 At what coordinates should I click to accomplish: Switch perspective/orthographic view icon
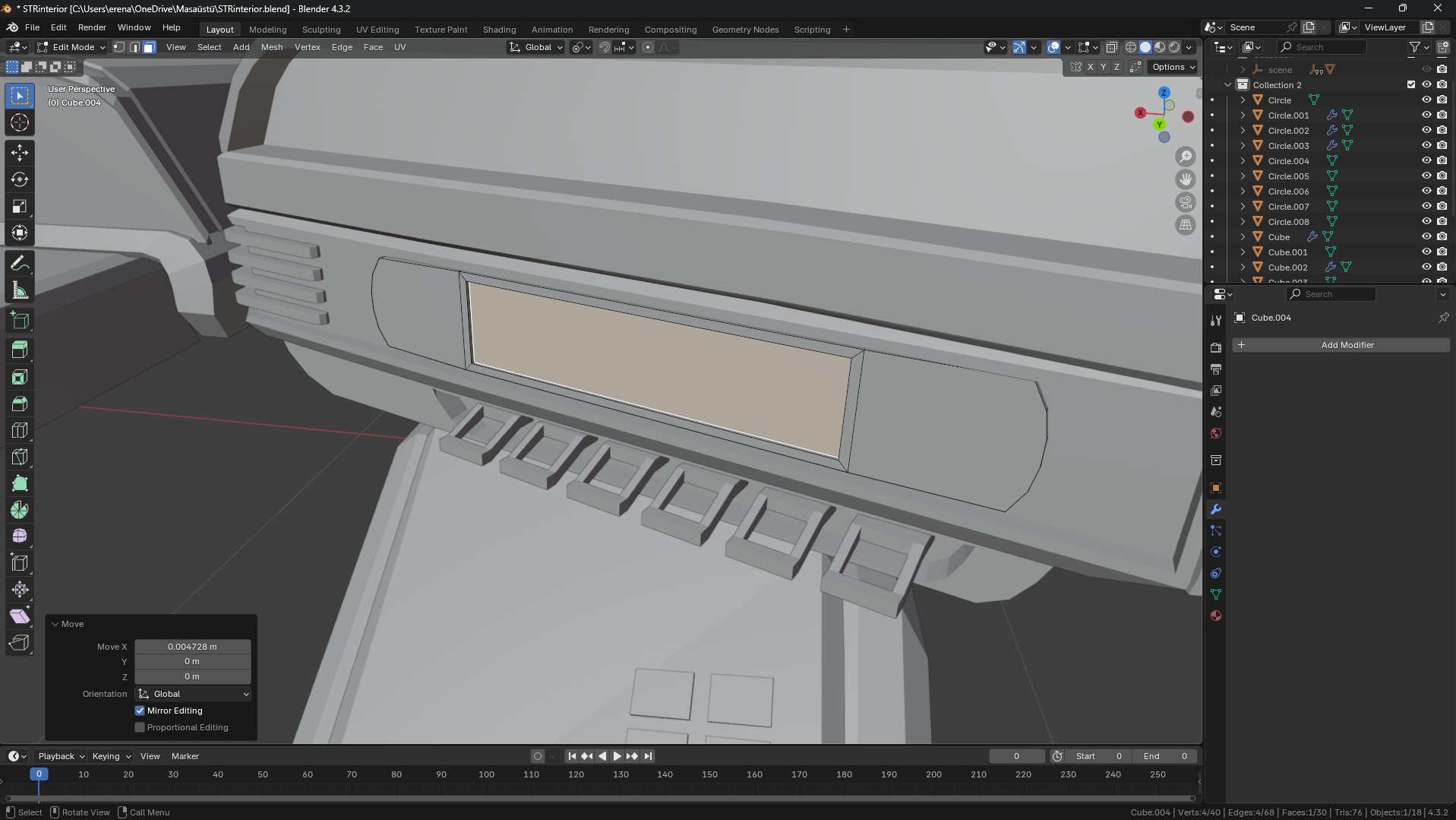coord(1186,225)
